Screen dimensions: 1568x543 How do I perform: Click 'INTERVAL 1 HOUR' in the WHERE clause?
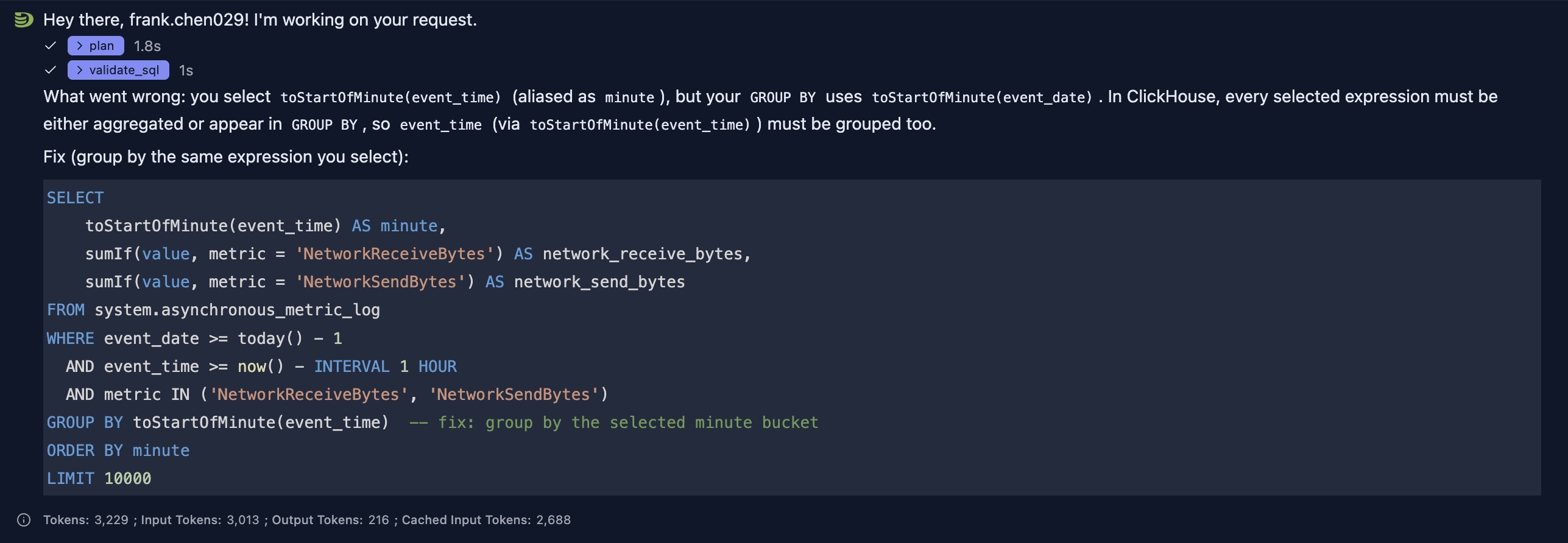click(x=385, y=366)
